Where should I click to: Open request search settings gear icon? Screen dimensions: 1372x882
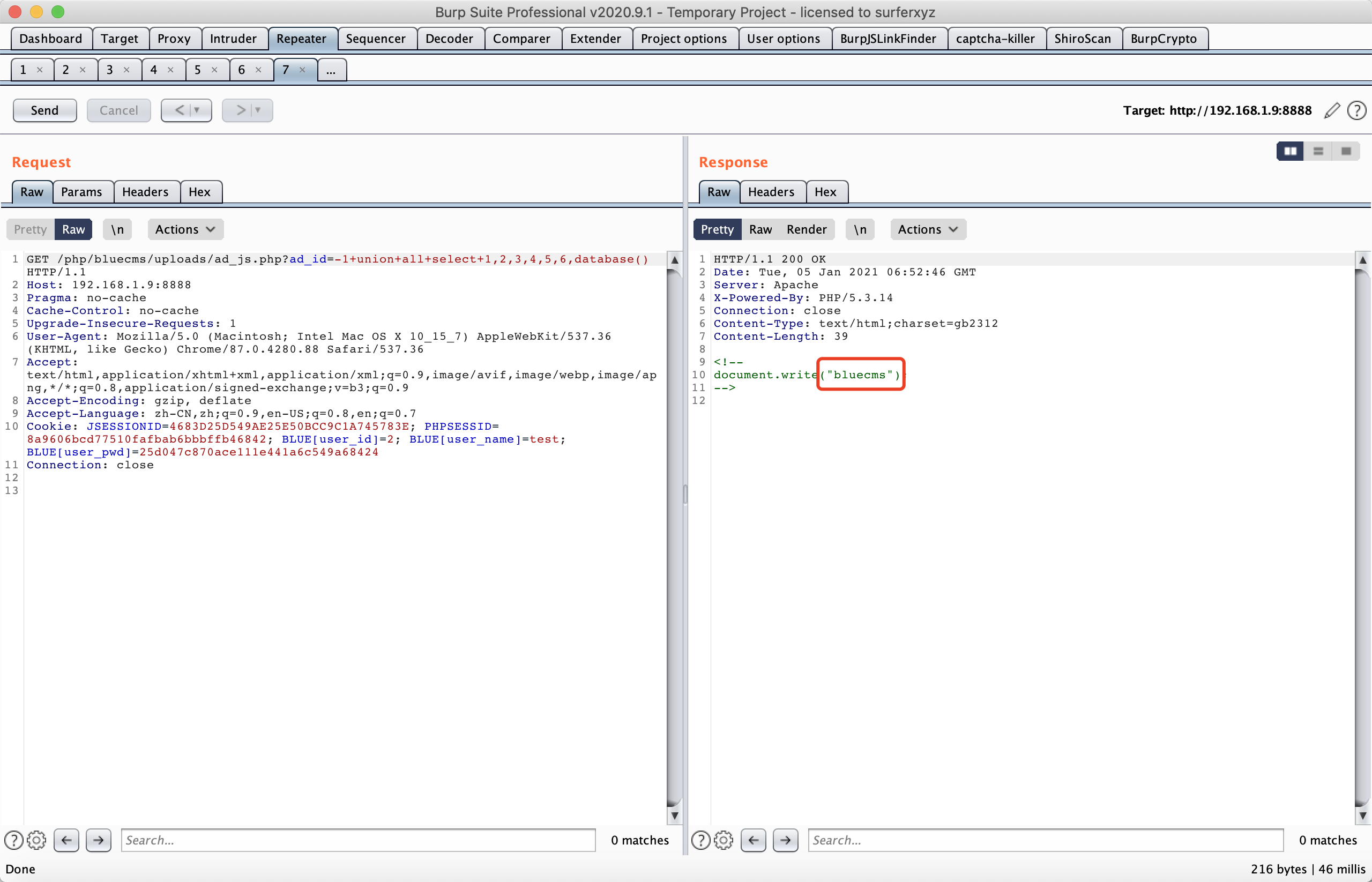click(36, 840)
